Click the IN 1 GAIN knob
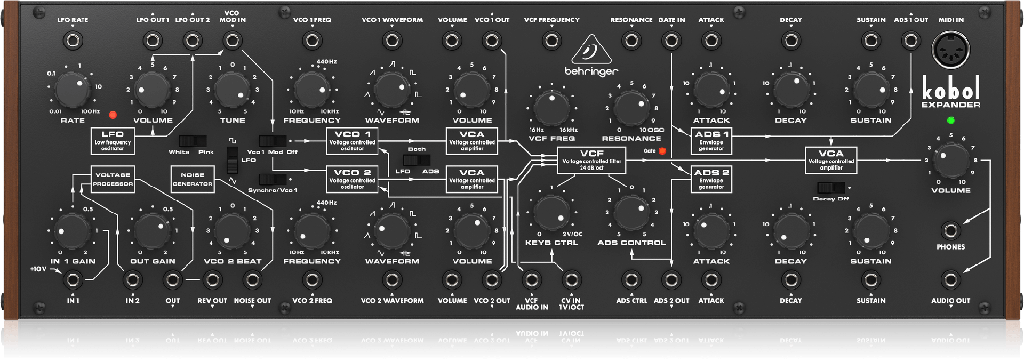 tap(72, 231)
